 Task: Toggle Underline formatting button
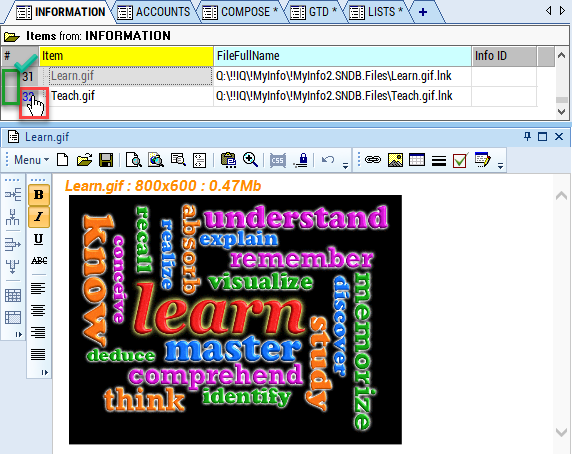pyautogui.click(x=39, y=239)
